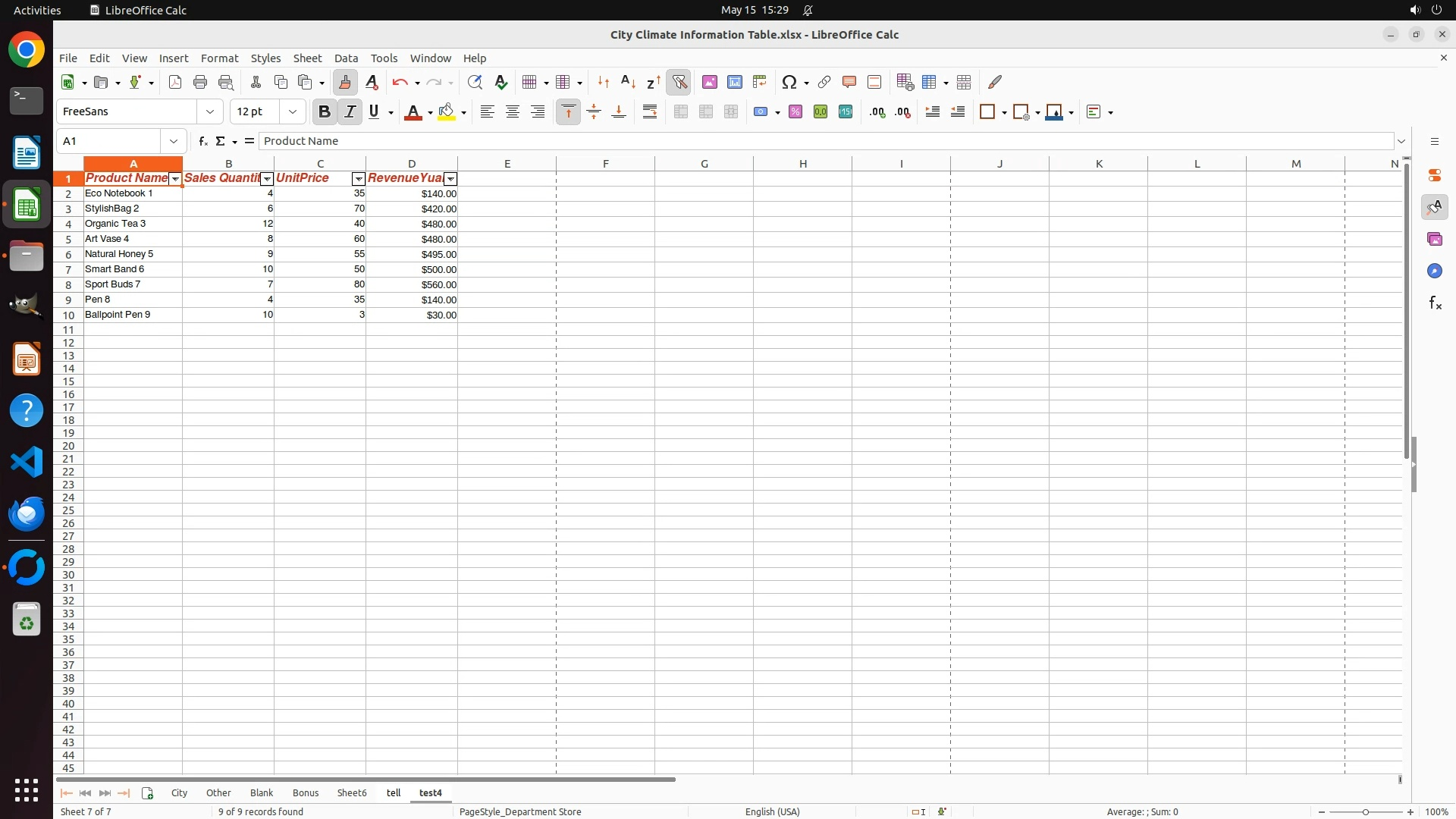
Task: Open the RevenueYuan column filter arrow
Action: (x=450, y=179)
